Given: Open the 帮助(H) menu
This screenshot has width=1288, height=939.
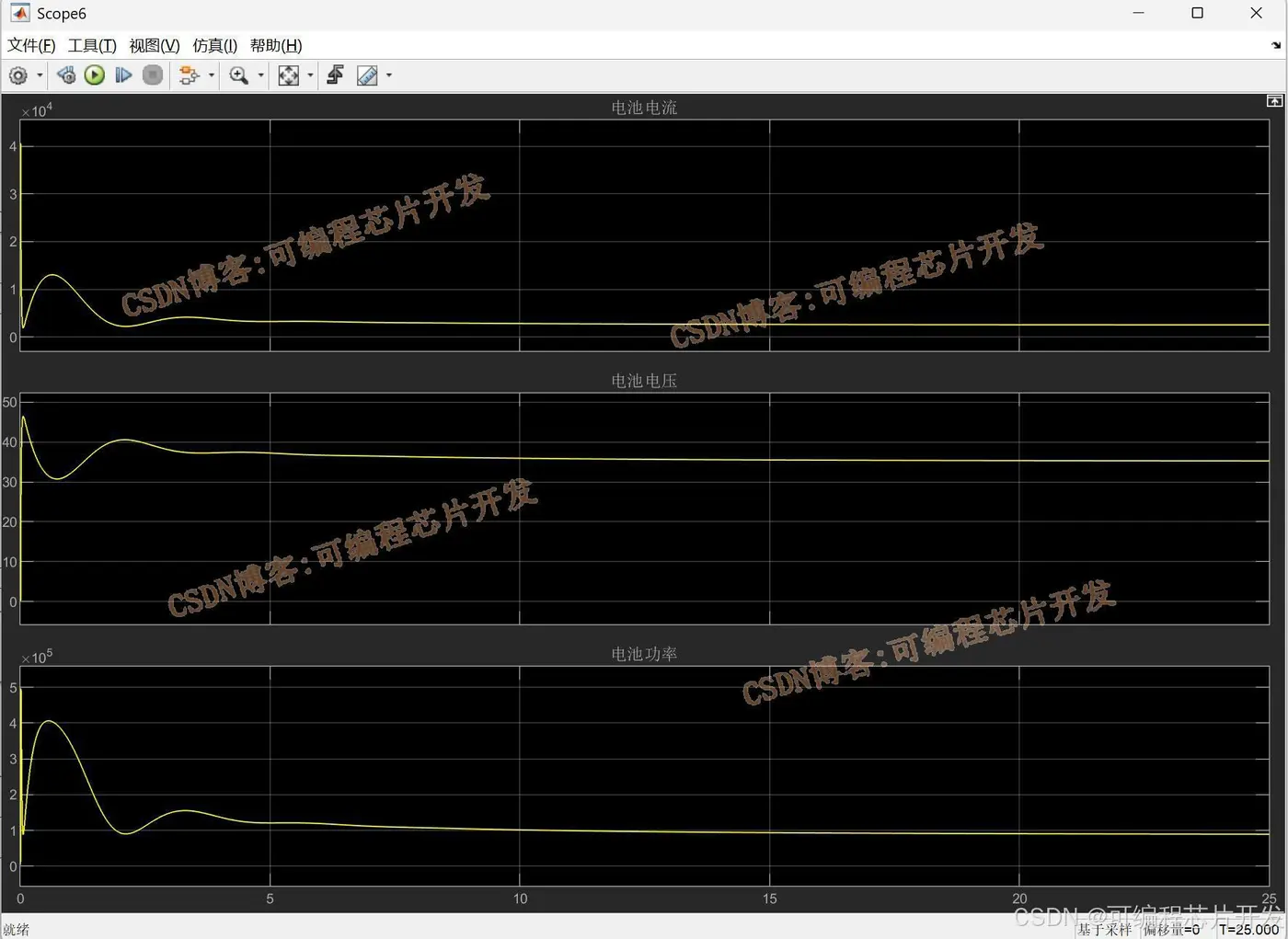Looking at the screenshot, I should click(276, 45).
